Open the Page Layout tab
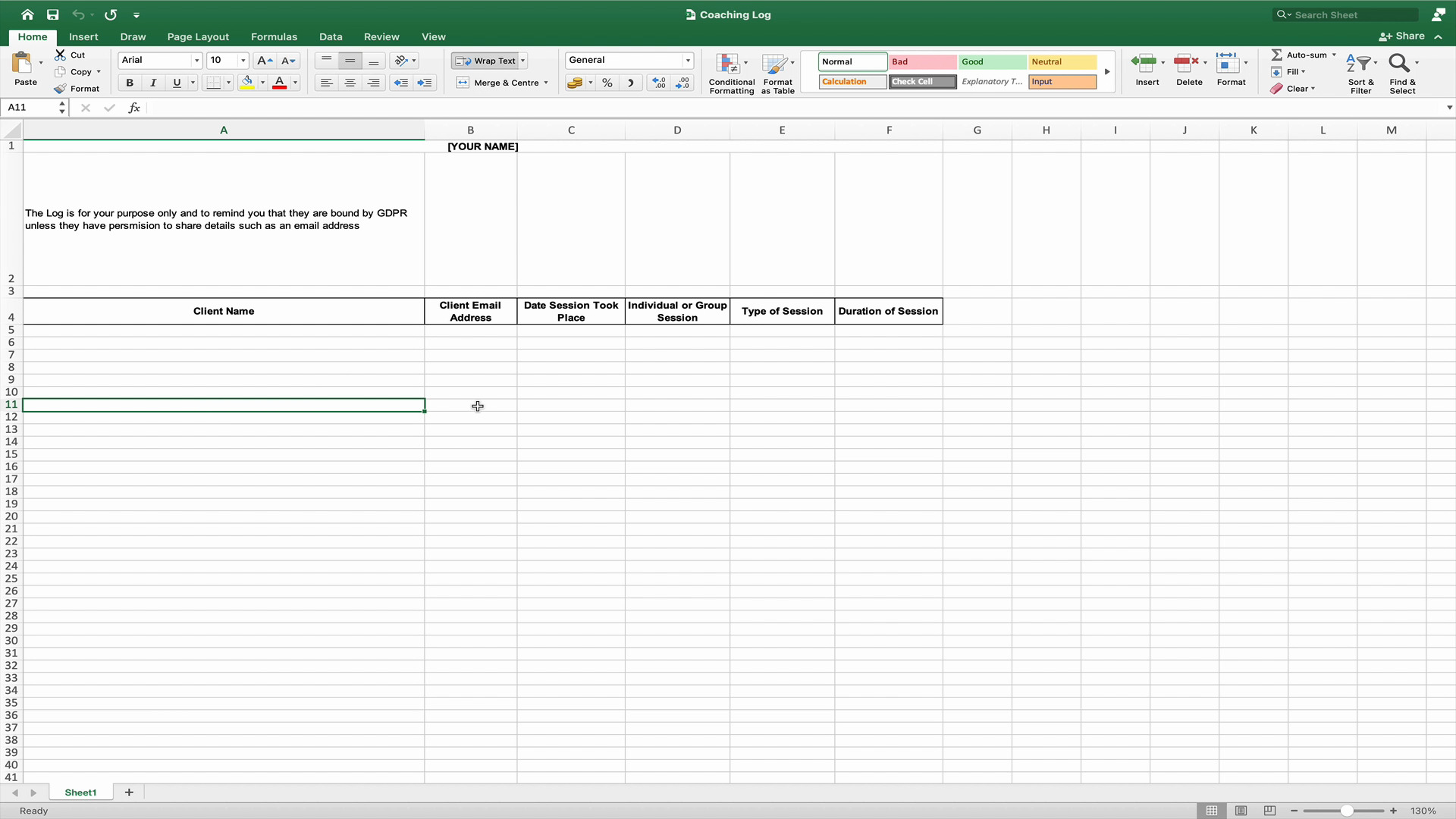The width and height of the screenshot is (1456, 819). click(x=198, y=36)
